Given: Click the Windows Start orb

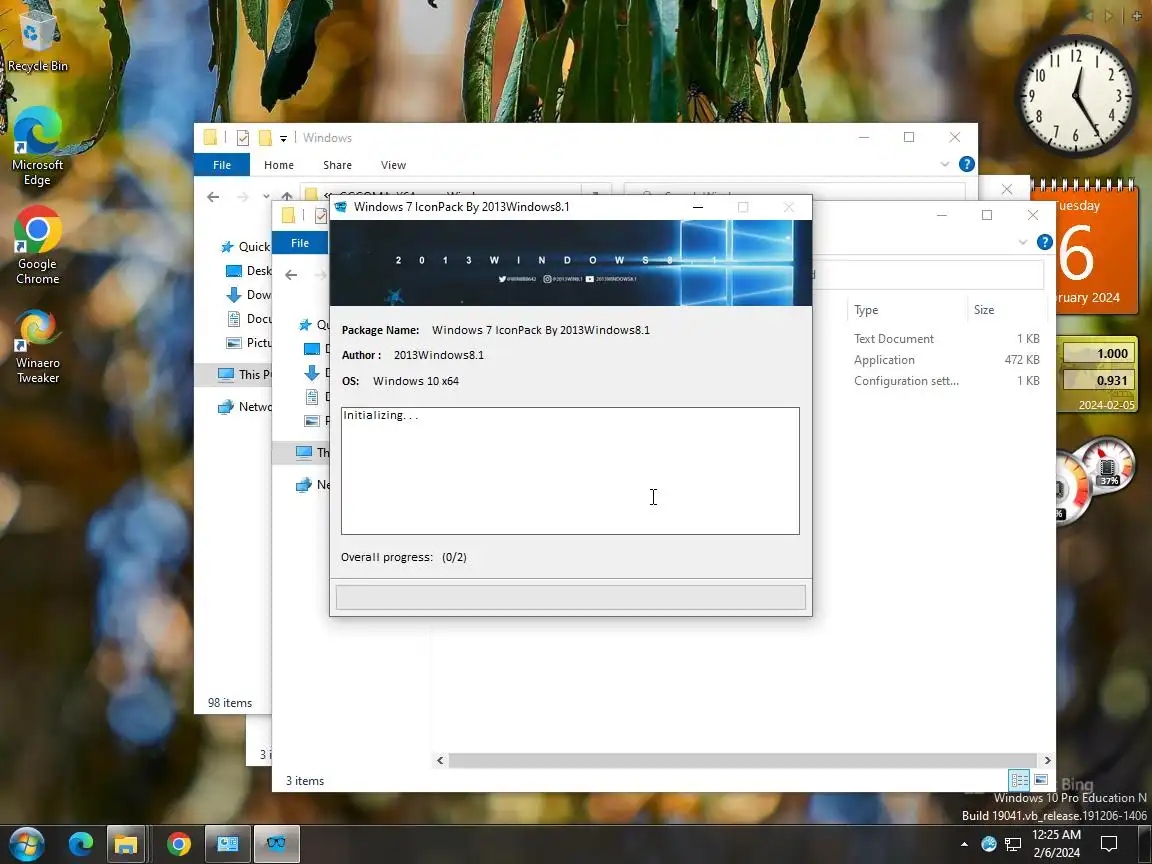Looking at the screenshot, I should point(26,844).
